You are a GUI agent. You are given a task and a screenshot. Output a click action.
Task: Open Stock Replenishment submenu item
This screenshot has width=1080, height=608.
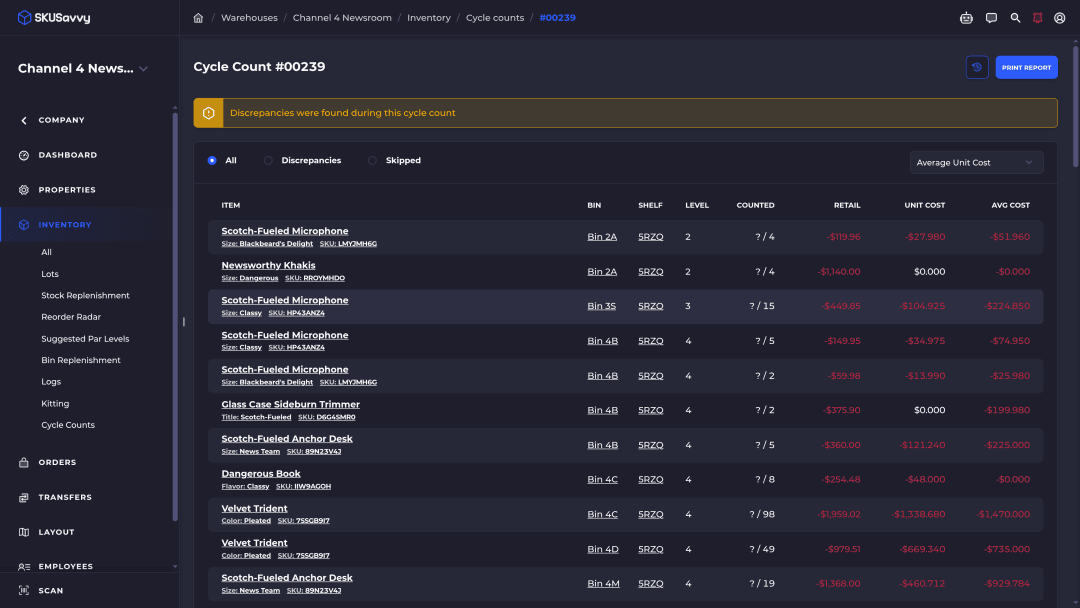tap(85, 295)
